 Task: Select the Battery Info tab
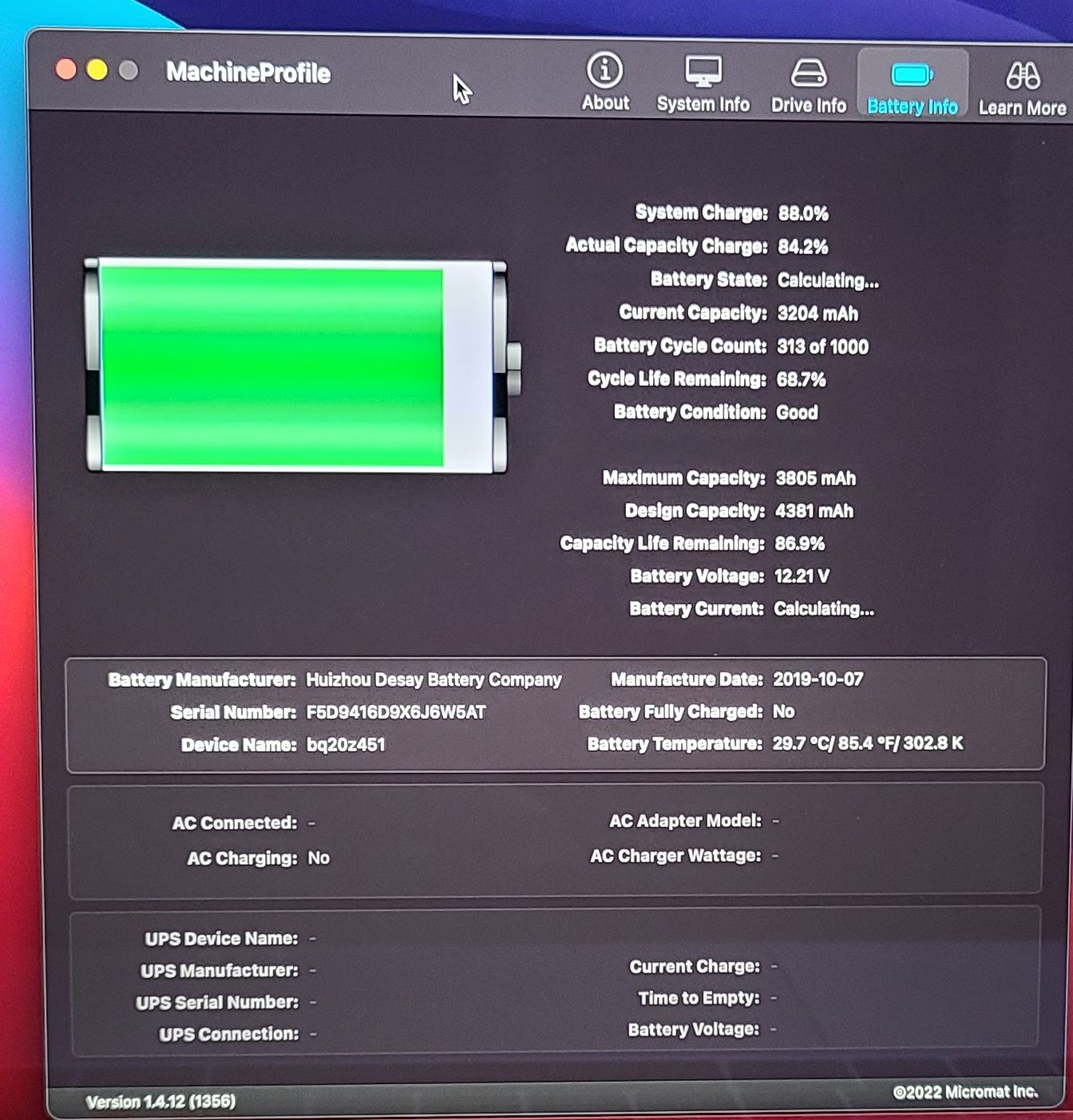912,86
